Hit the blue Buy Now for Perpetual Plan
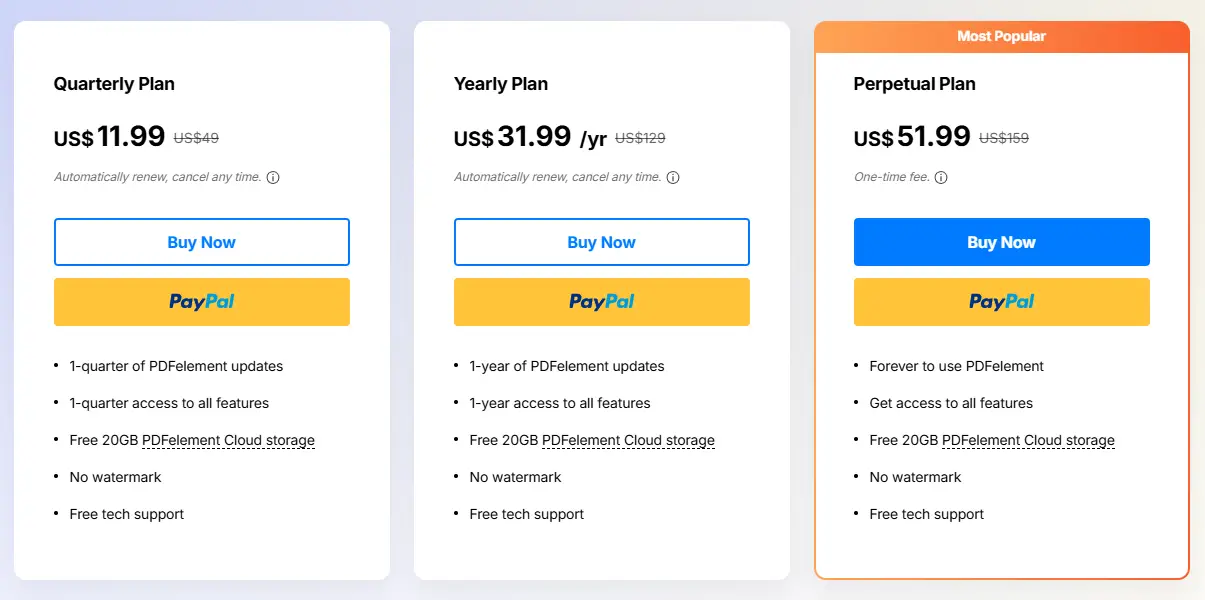 (1001, 242)
